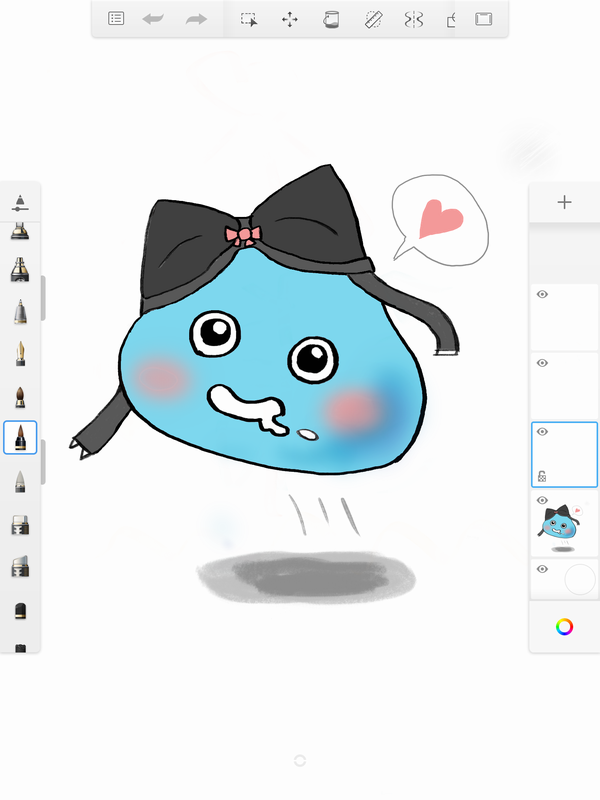Image resolution: width=600 pixels, height=800 pixels.
Task: Pick the gold fountain pen nib brush
Action: tap(20, 354)
